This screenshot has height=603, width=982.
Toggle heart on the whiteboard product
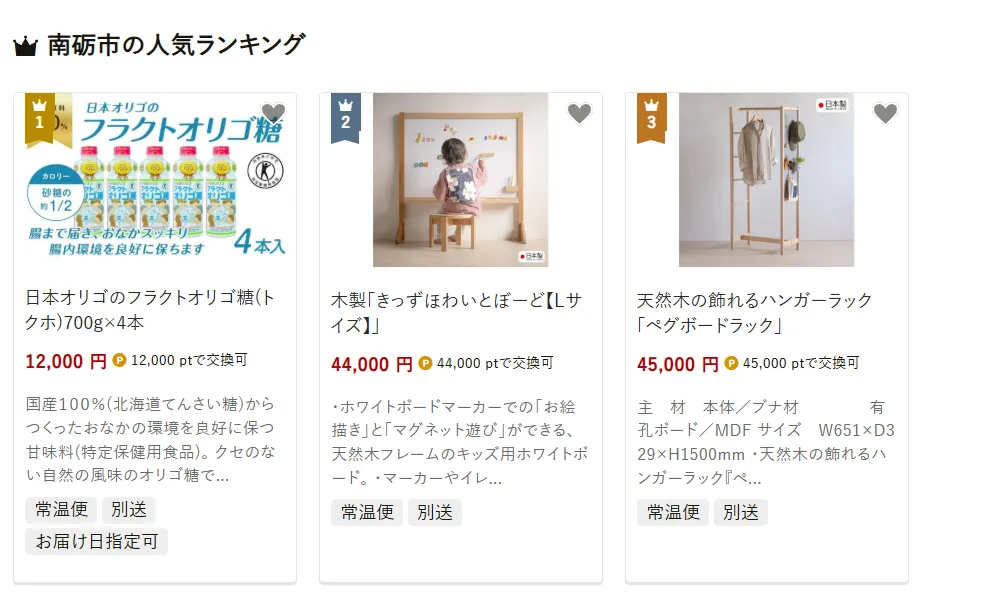(x=579, y=114)
